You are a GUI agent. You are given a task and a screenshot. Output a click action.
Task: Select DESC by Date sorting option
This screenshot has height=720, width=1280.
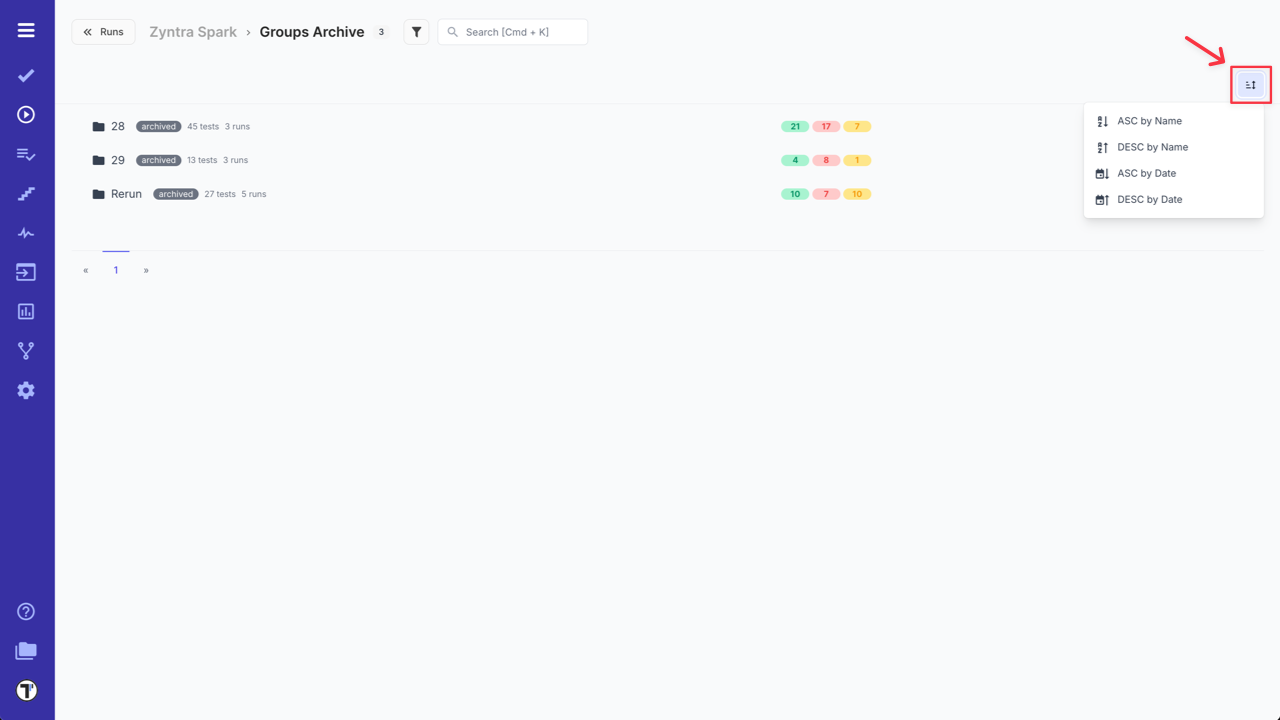pos(1150,199)
